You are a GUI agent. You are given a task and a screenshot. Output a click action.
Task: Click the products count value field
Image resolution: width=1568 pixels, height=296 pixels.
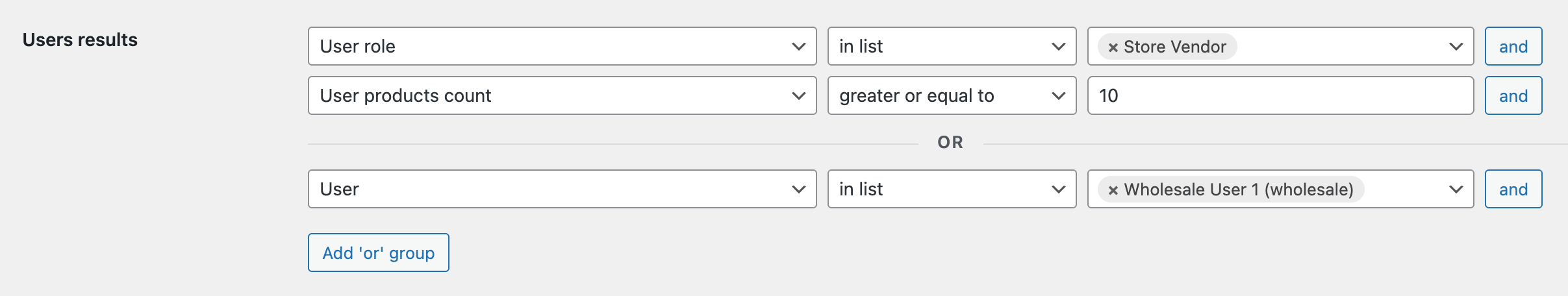pos(1280,95)
